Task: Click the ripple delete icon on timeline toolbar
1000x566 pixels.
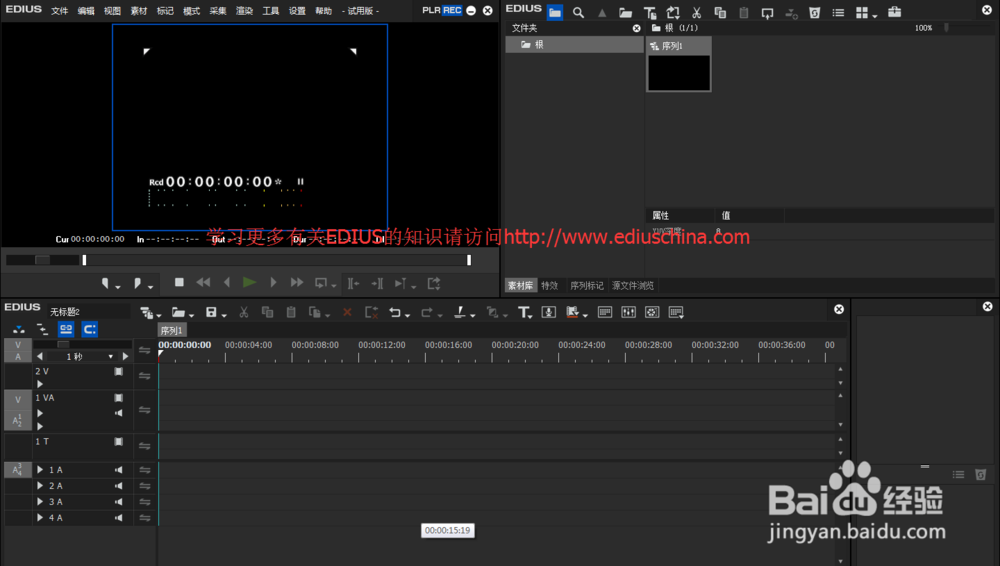Action: (x=371, y=312)
